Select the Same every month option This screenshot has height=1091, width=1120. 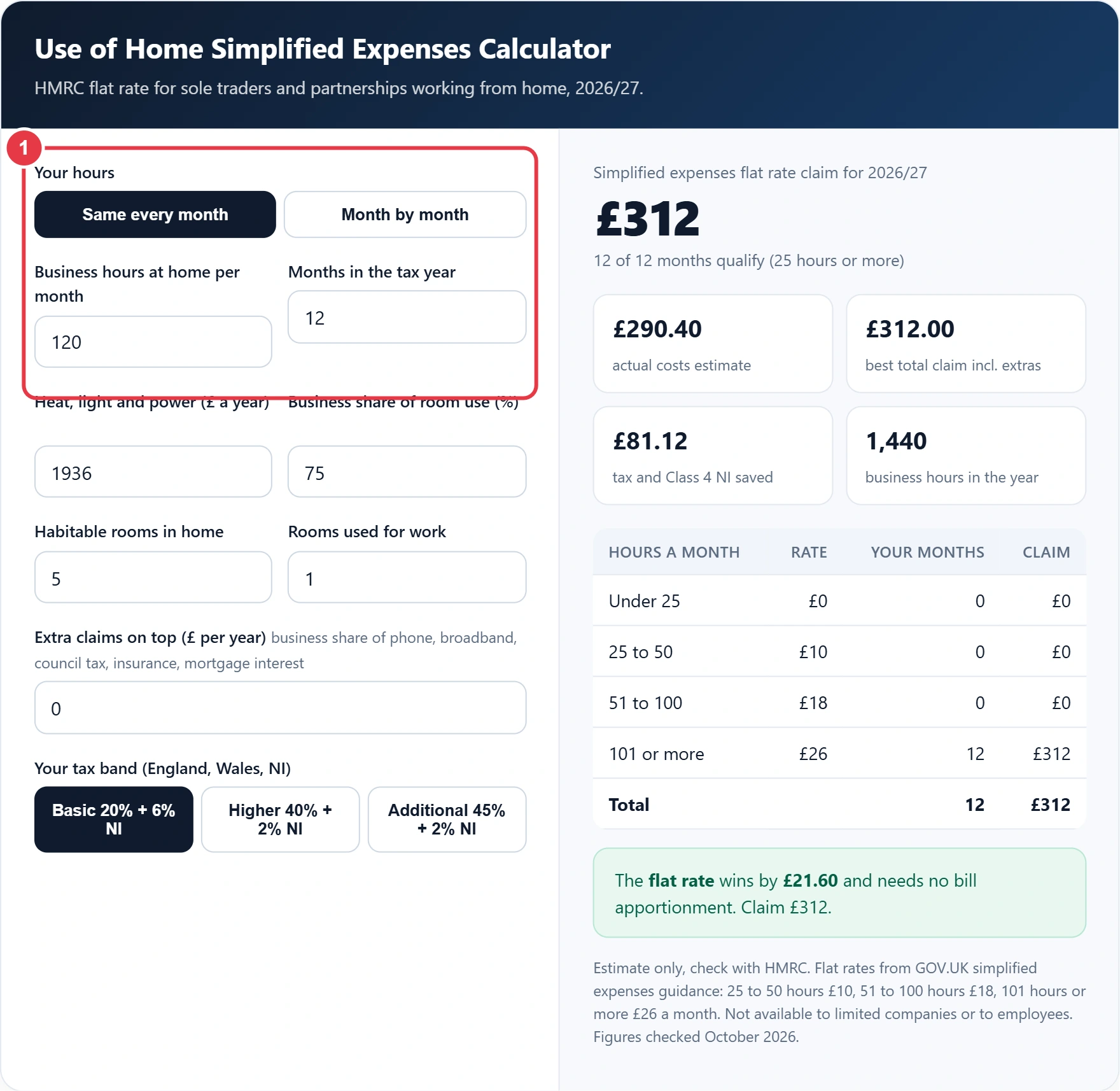[x=155, y=215]
